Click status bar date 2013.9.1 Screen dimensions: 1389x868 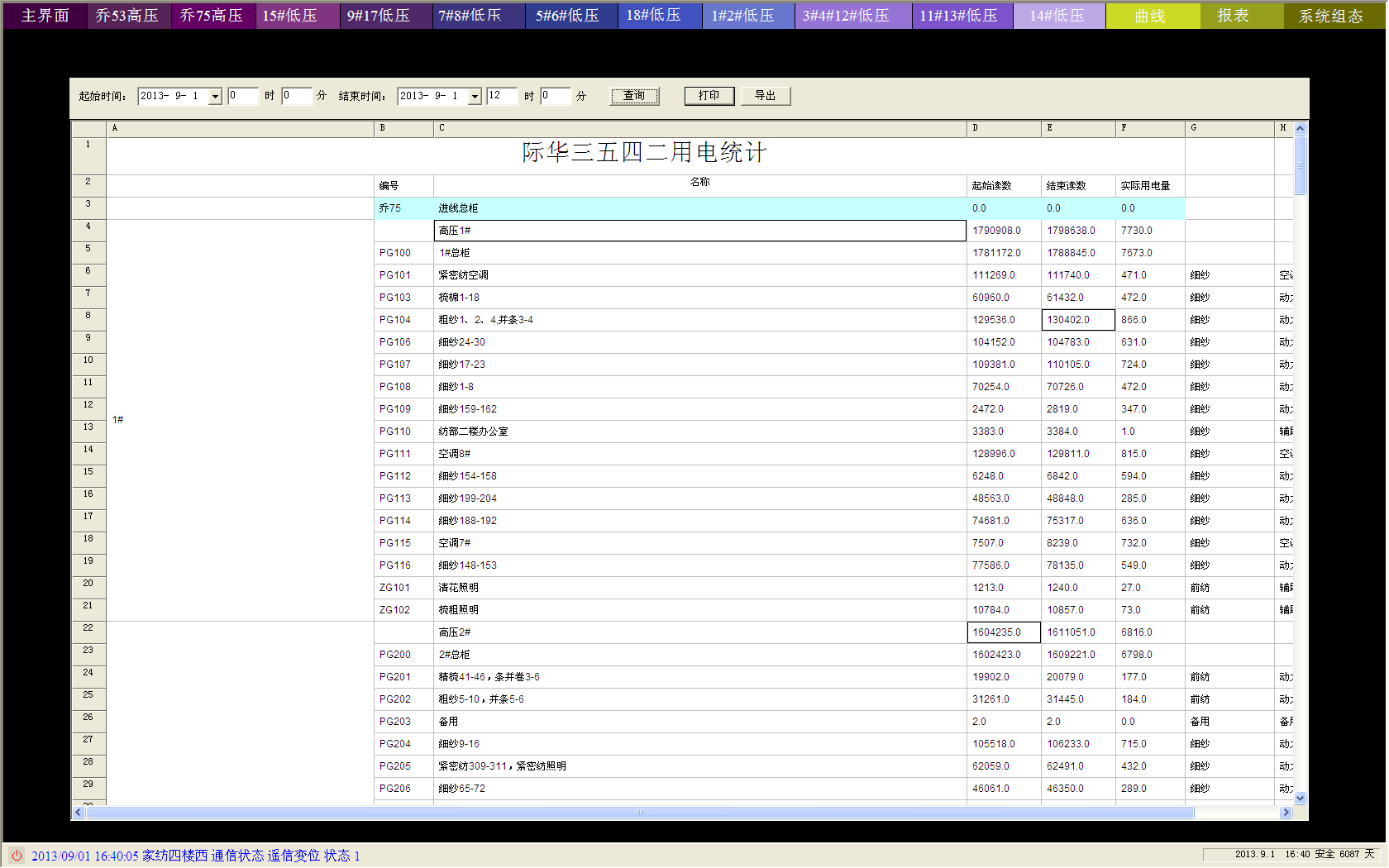point(1254,855)
